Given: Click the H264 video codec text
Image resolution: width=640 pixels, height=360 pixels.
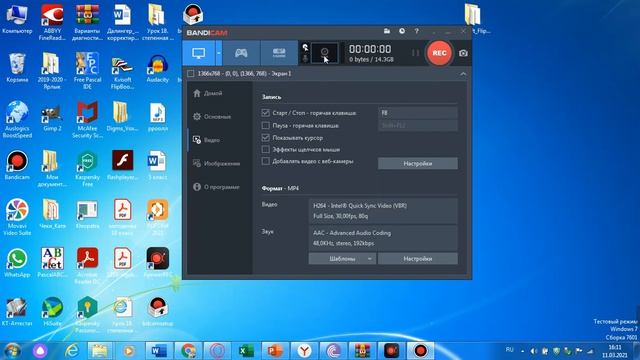Looking at the screenshot, I should click(360, 206).
